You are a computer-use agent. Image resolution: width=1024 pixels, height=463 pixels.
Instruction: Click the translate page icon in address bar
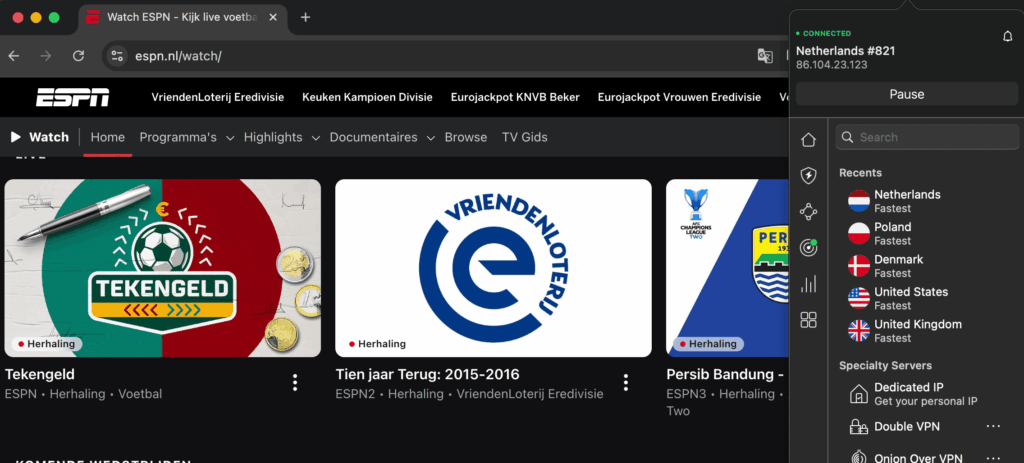[765, 56]
